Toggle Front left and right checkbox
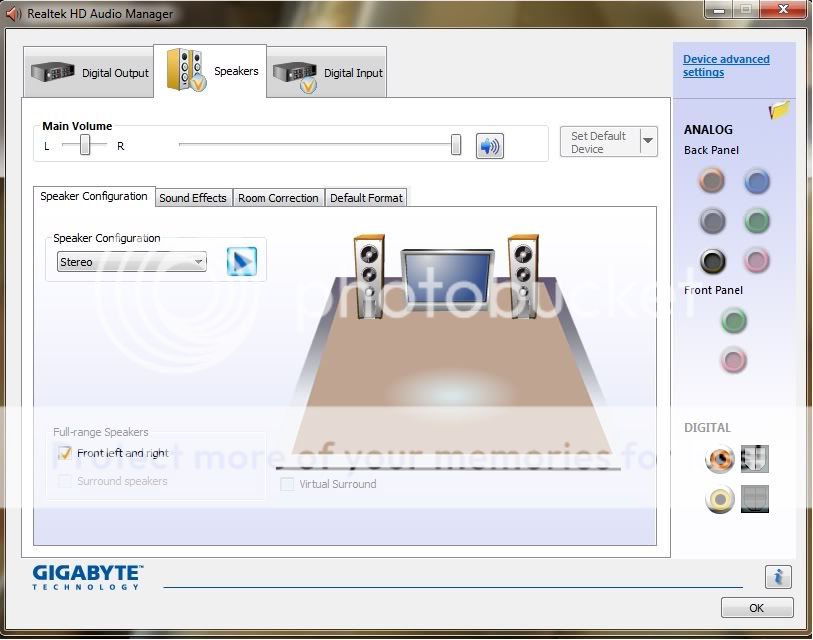The width and height of the screenshot is (813, 640). [x=64, y=453]
